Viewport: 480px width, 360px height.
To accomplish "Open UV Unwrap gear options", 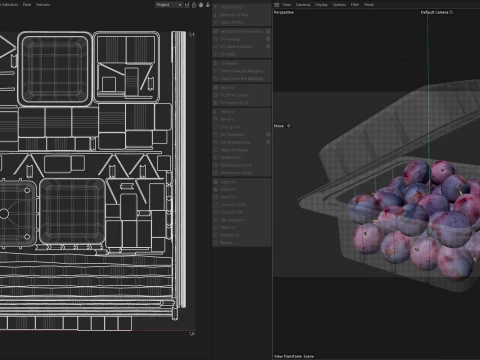I will [268, 39].
